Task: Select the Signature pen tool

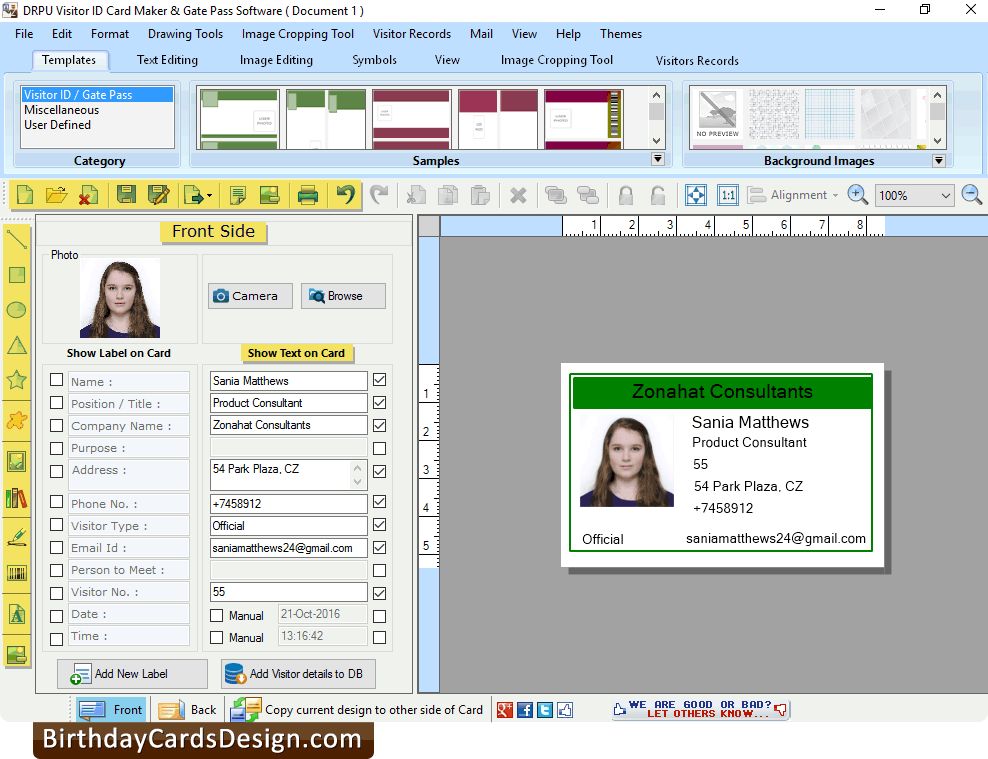Action: (16, 536)
